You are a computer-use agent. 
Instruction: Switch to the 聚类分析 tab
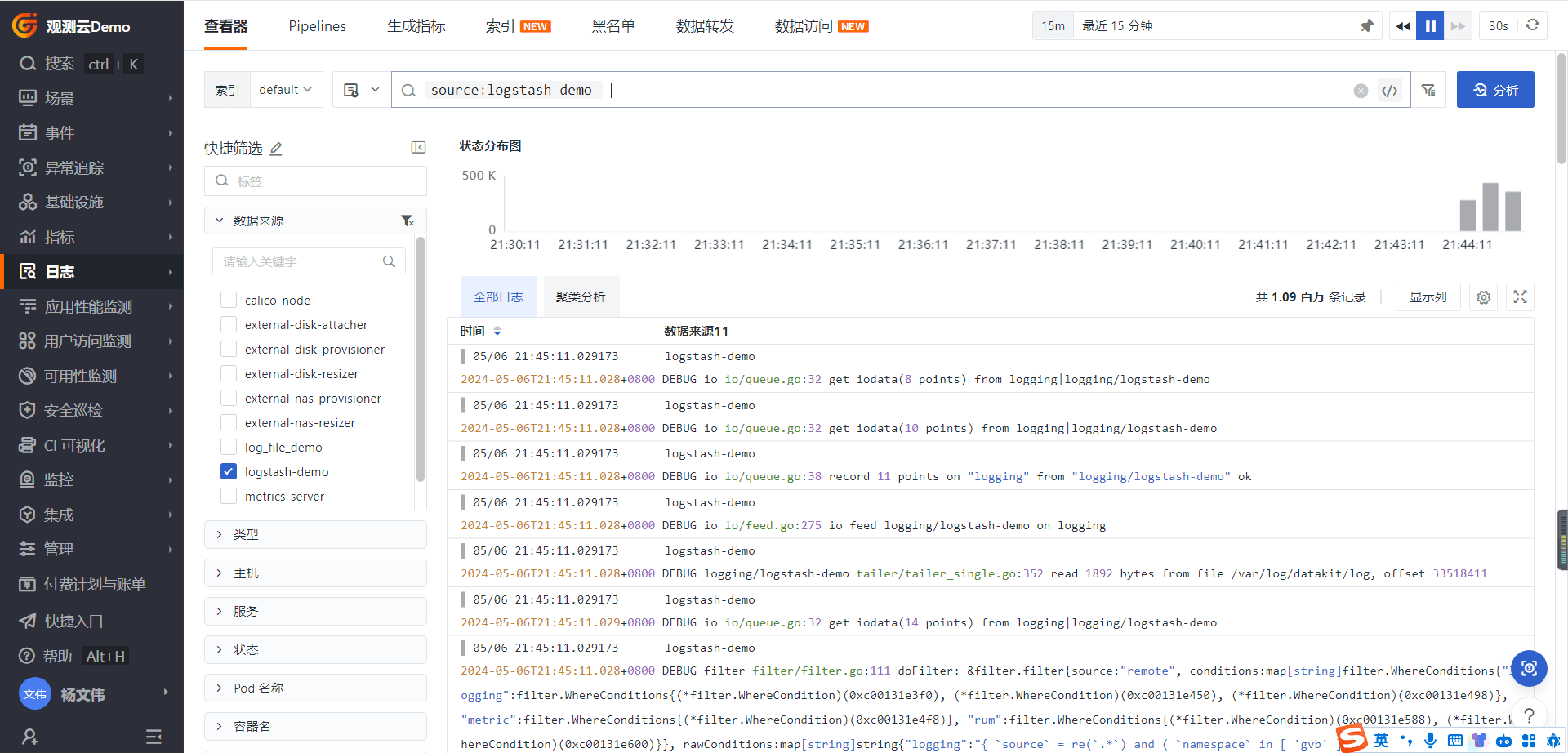(x=581, y=296)
